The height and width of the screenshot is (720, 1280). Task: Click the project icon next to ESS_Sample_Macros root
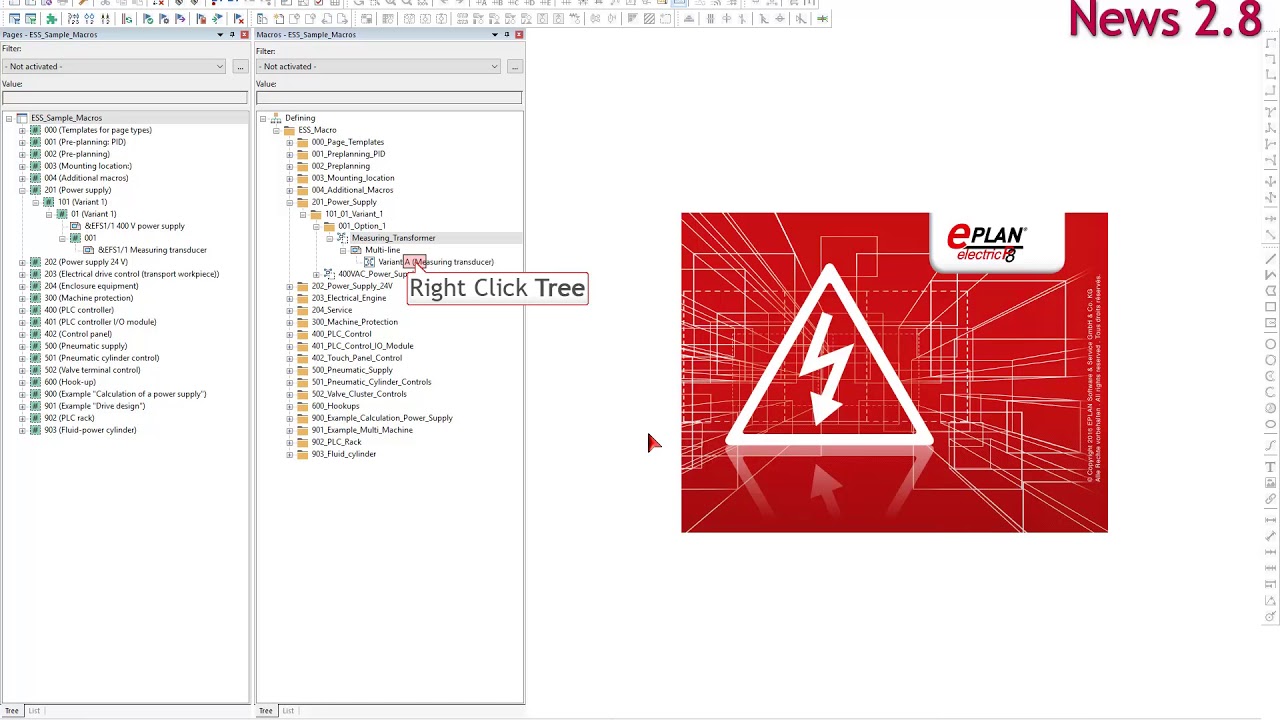point(22,118)
